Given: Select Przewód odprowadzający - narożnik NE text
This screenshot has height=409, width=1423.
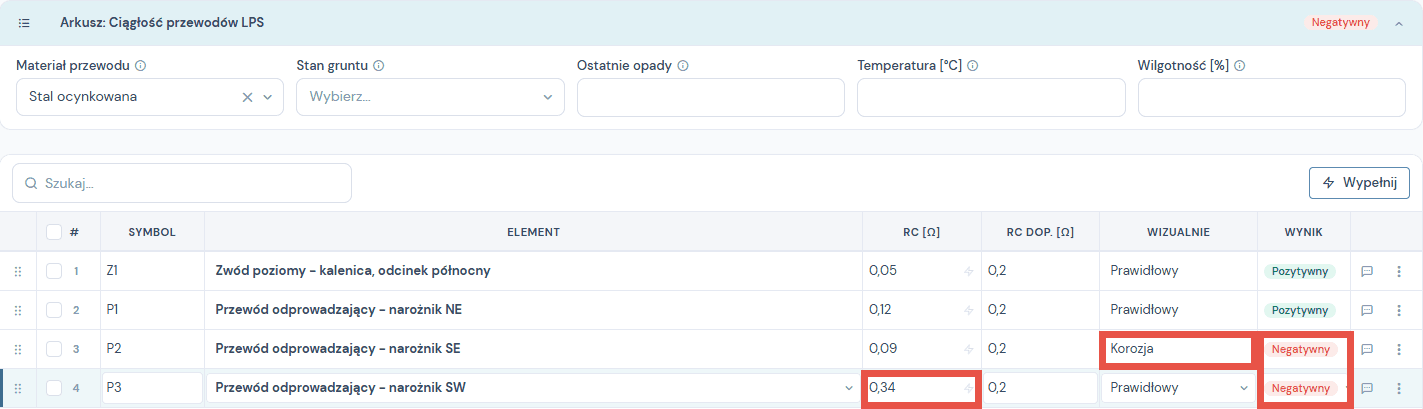Looking at the screenshot, I should pyautogui.click(x=338, y=310).
